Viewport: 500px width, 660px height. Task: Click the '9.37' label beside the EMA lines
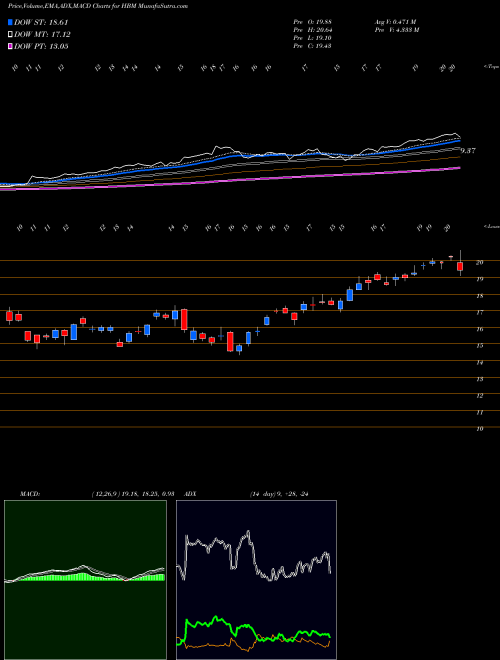pyautogui.click(x=468, y=151)
